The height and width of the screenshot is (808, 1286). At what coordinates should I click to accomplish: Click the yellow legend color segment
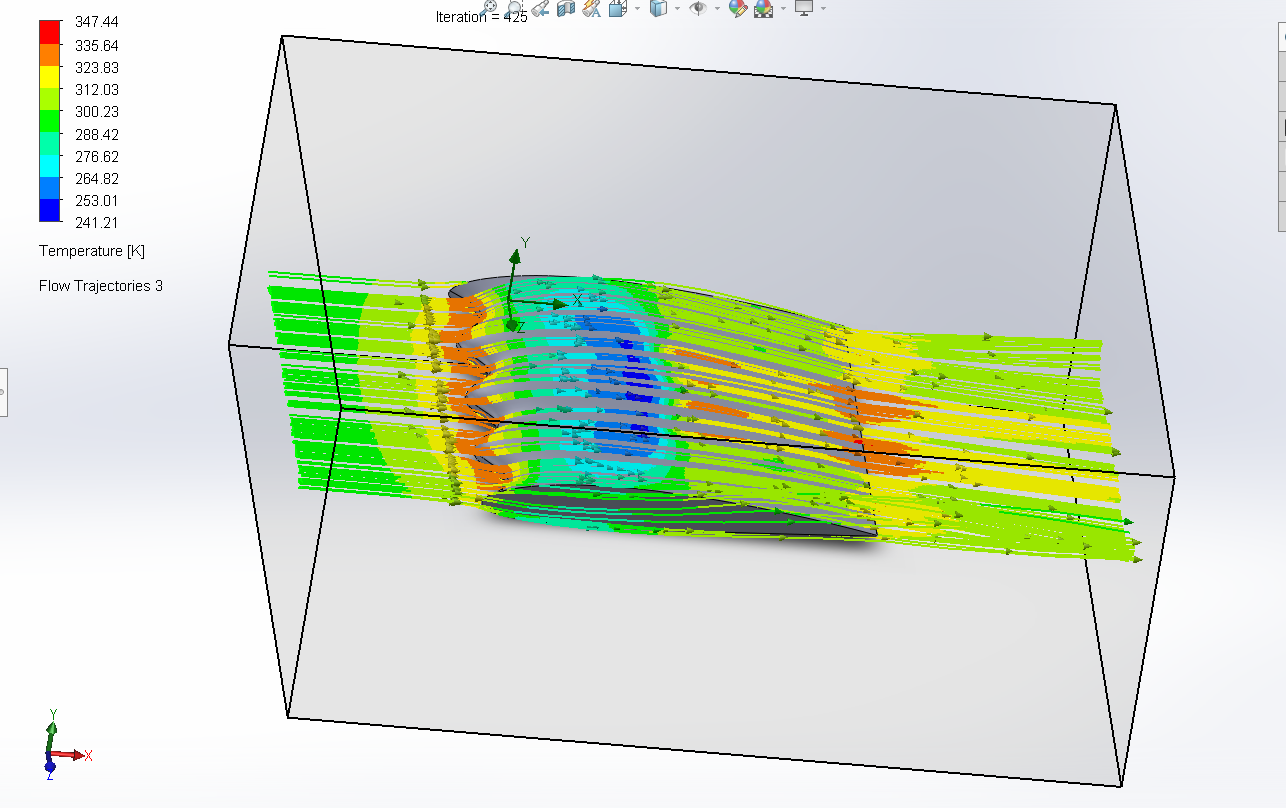49,77
